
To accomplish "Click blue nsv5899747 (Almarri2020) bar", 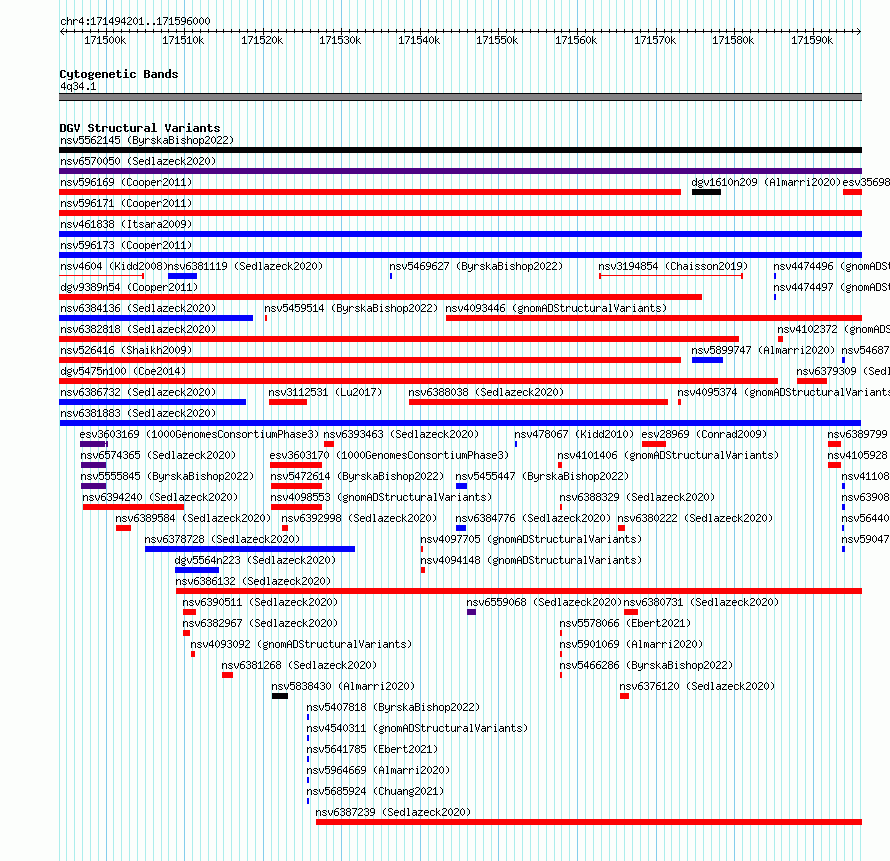I will coord(707,360).
